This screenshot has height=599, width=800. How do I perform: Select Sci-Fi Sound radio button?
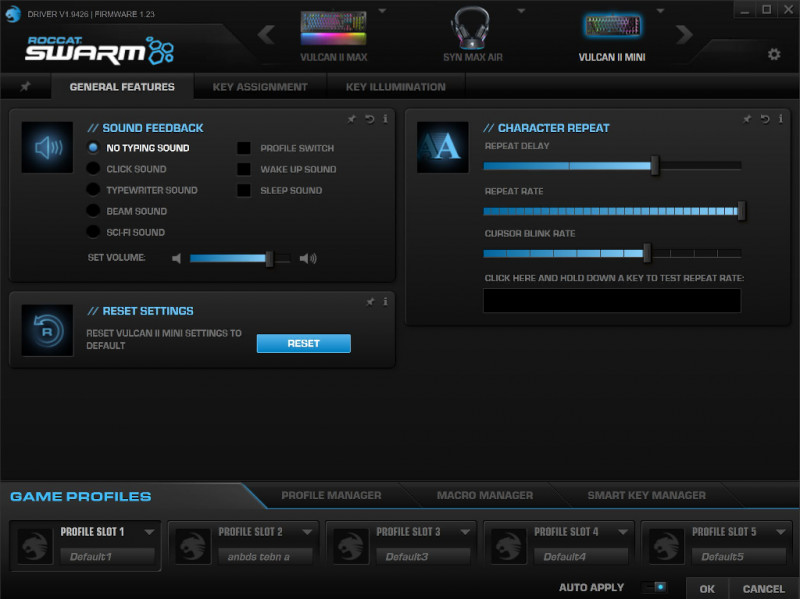93,232
